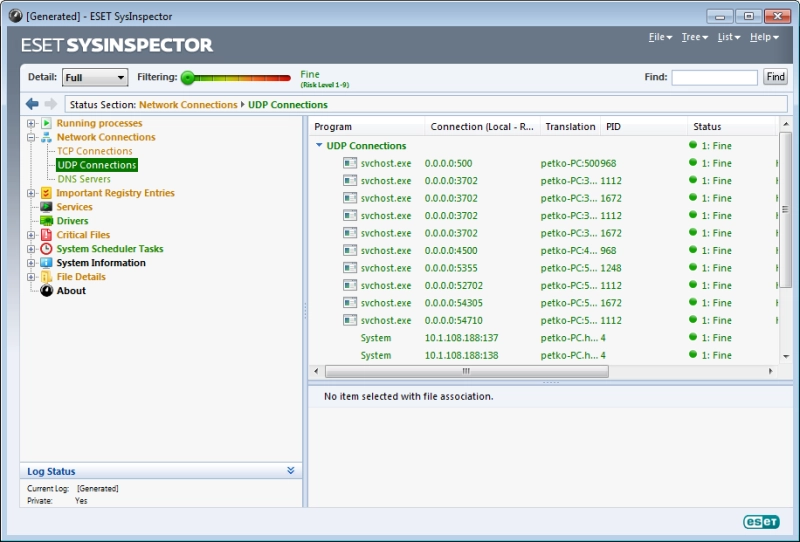Click the Running processes play icon
The height and width of the screenshot is (542, 800).
[46, 123]
